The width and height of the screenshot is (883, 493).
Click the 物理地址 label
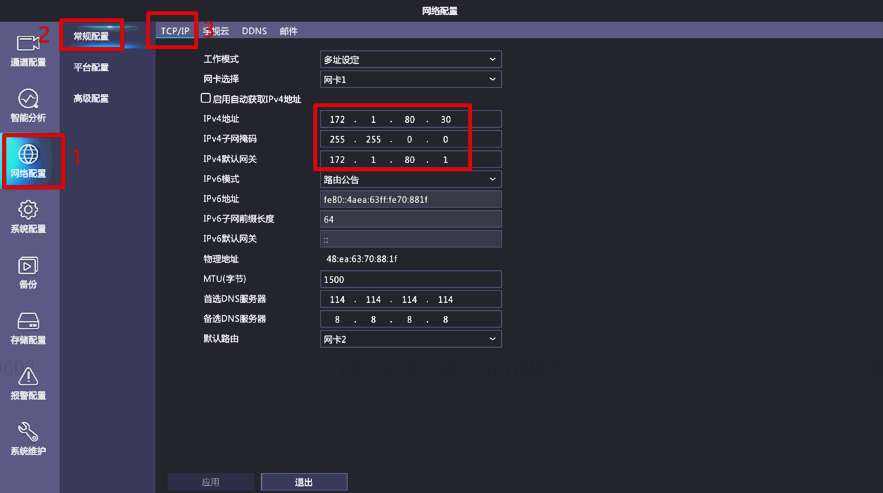point(221,259)
